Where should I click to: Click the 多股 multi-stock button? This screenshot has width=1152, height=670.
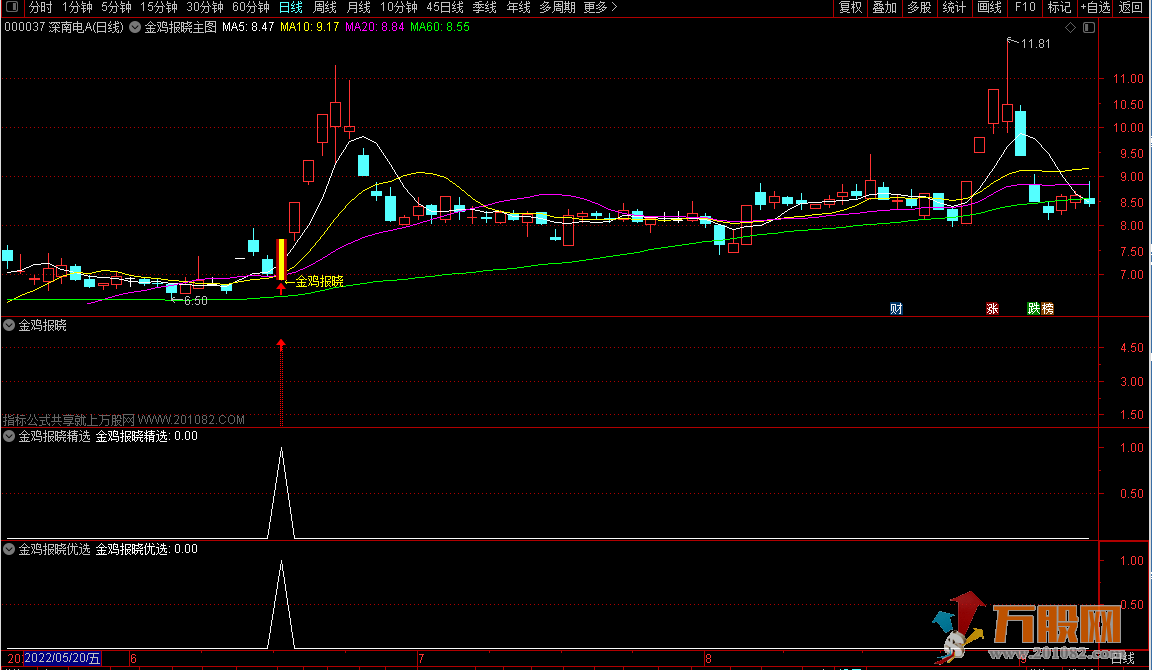(919, 7)
